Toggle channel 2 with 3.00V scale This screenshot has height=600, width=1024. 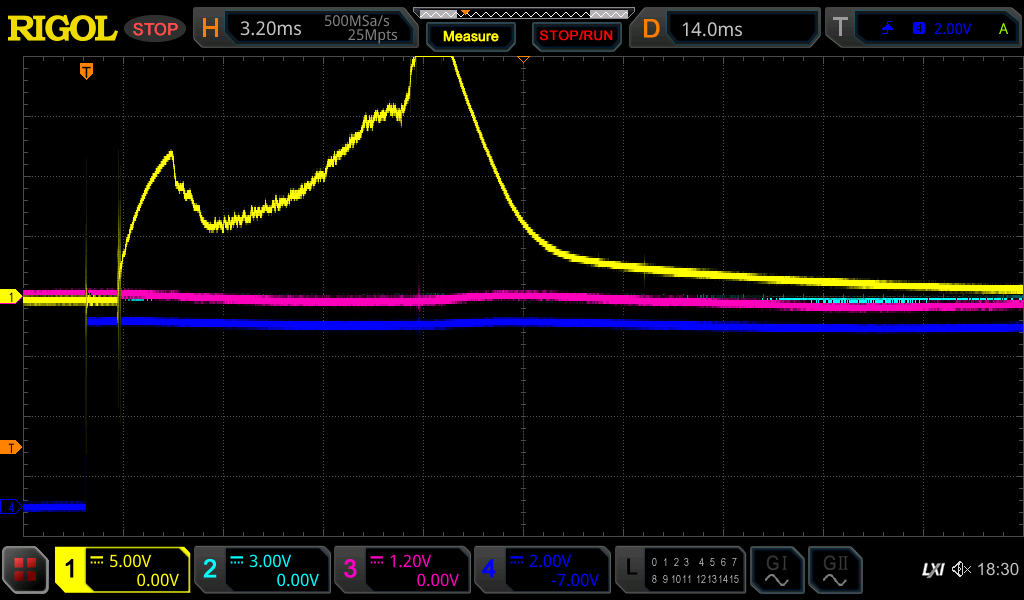coord(261,570)
